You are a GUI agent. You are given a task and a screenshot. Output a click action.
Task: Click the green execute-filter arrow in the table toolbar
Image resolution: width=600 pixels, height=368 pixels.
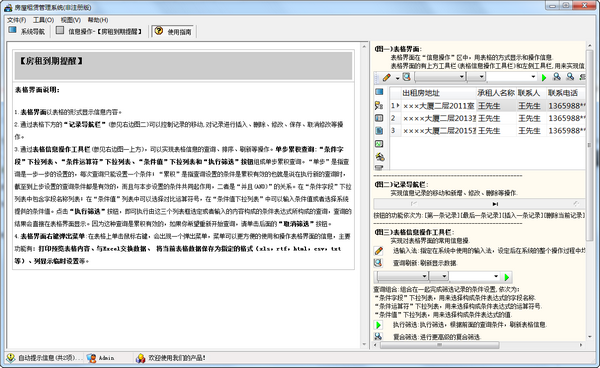544,78
